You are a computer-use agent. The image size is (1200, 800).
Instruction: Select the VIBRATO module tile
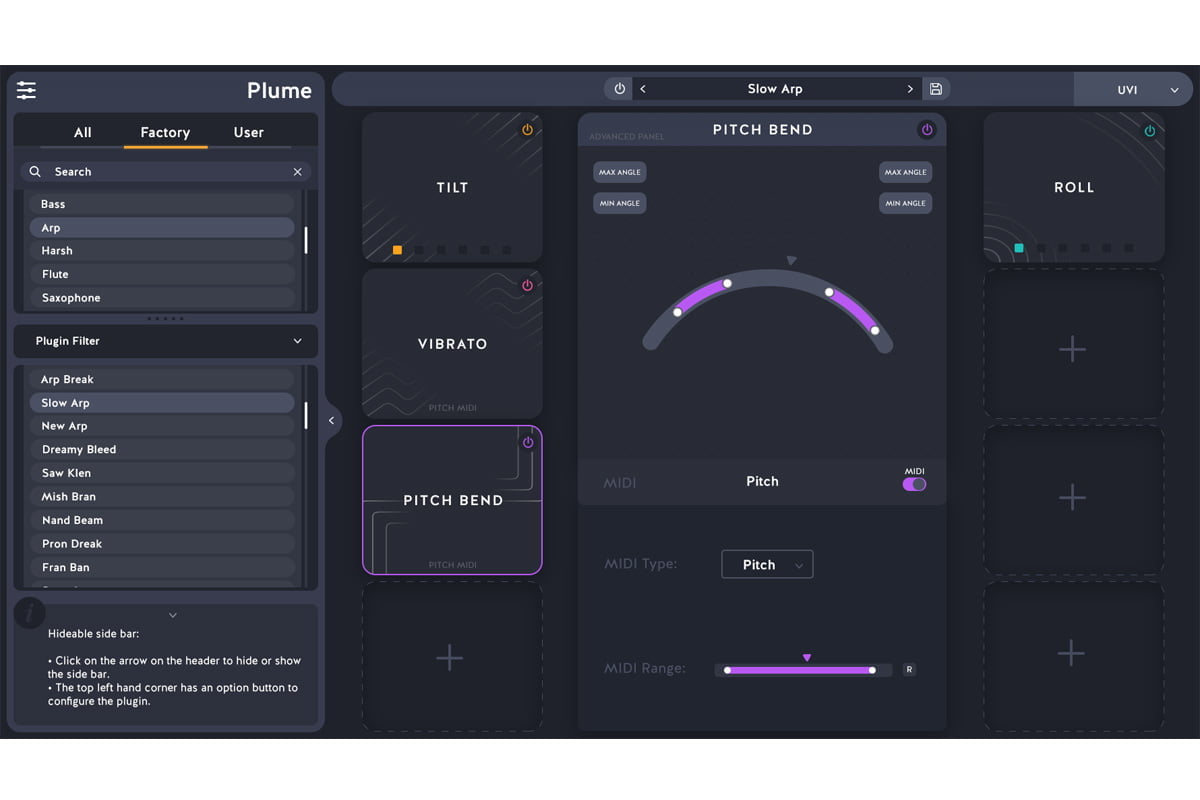452,343
